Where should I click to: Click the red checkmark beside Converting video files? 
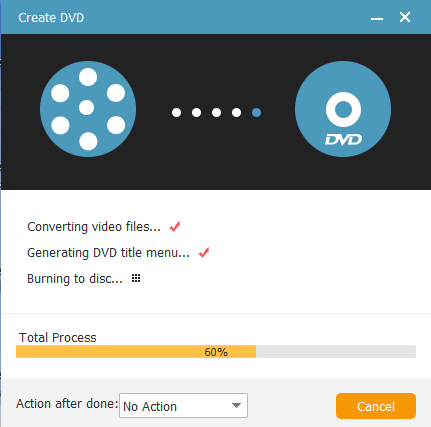tap(175, 227)
